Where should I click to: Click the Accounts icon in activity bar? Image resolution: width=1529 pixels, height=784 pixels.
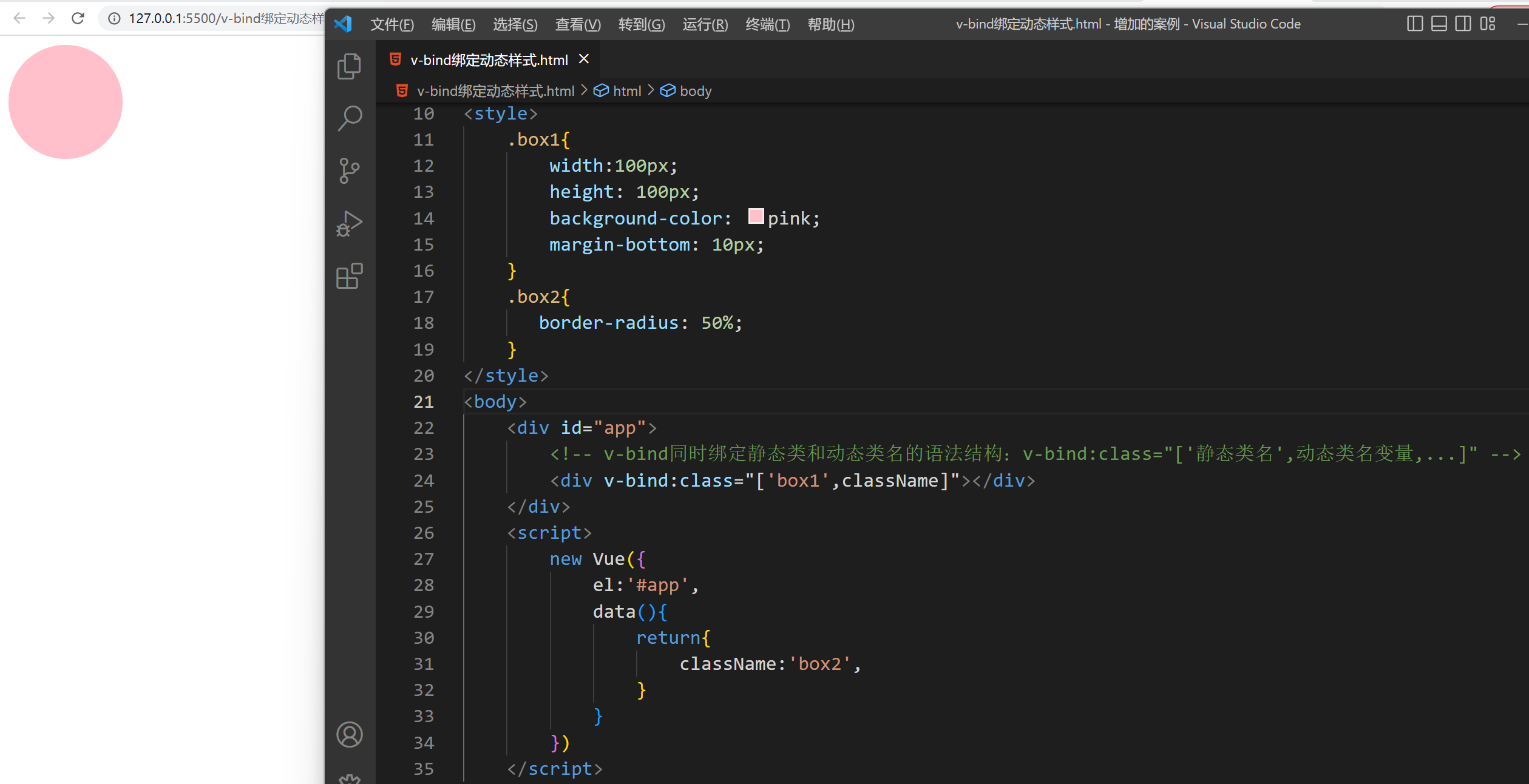[x=349, y=735]
